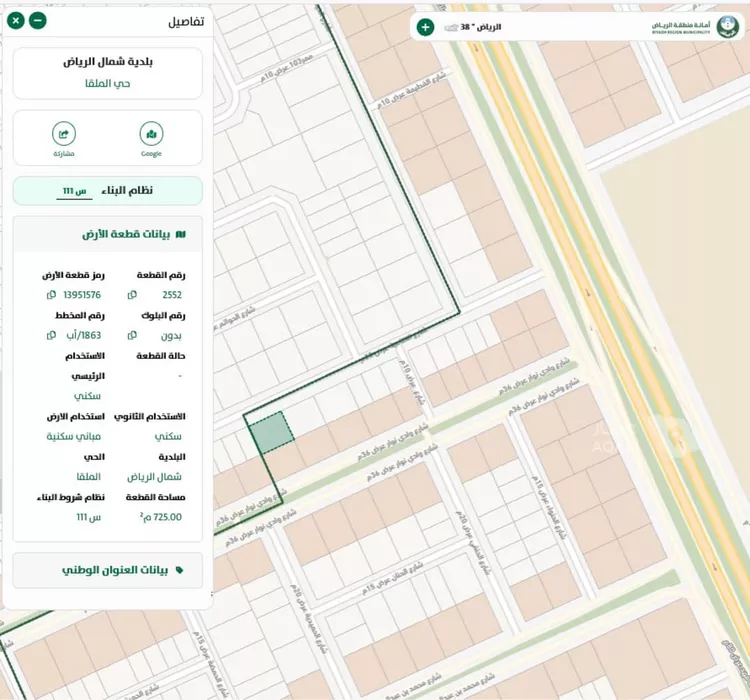Click the building conditions value س 111 at the bottom

pos(88,517)
